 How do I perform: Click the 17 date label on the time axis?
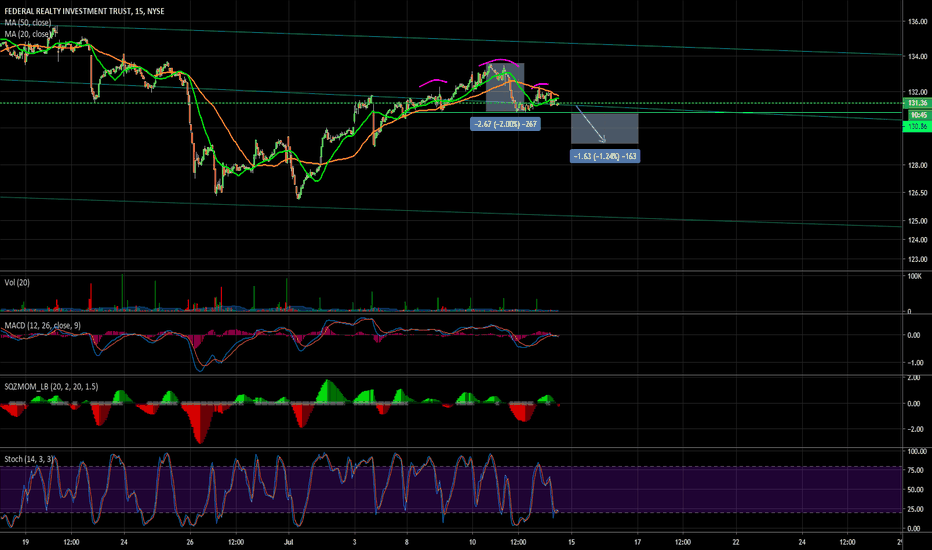pos(637,542)
